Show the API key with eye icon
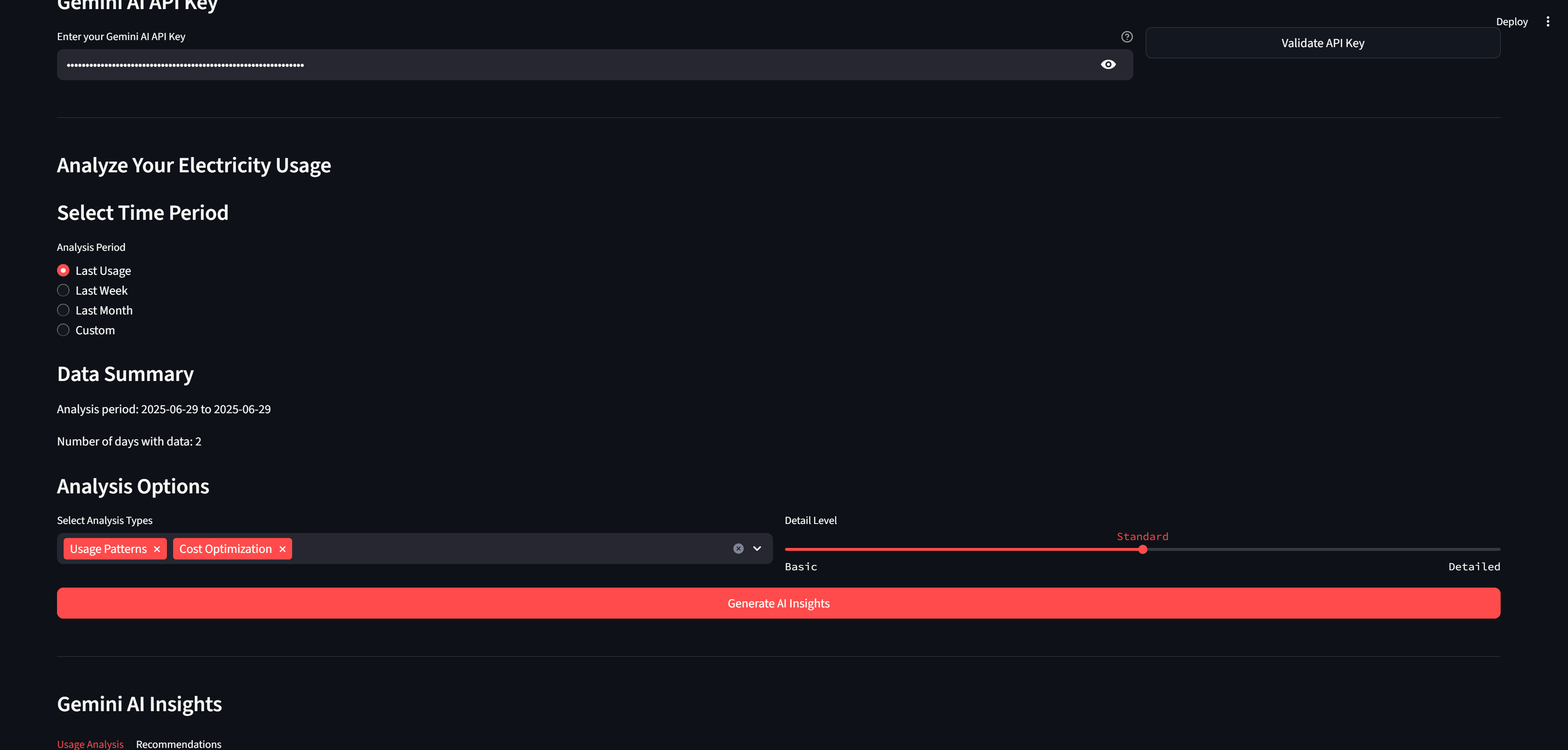The height and width of the screenshot is (750, 1568). [1108, 64]
